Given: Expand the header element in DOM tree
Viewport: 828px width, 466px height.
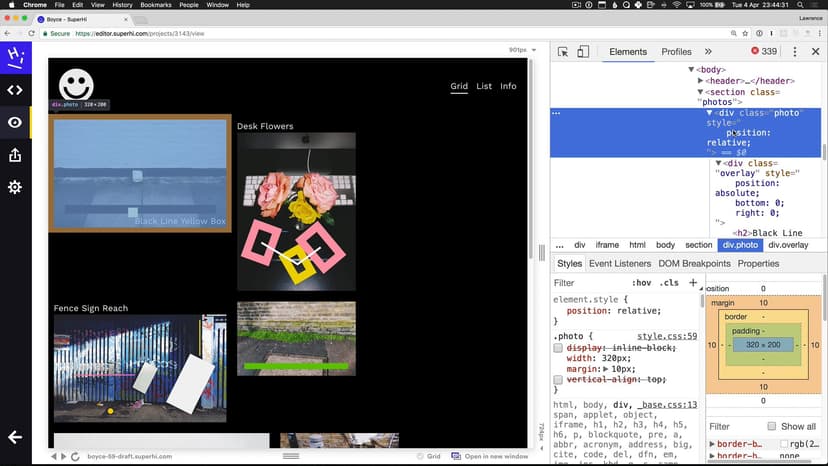Looking at the screenshot, I should tap(699, 81).
